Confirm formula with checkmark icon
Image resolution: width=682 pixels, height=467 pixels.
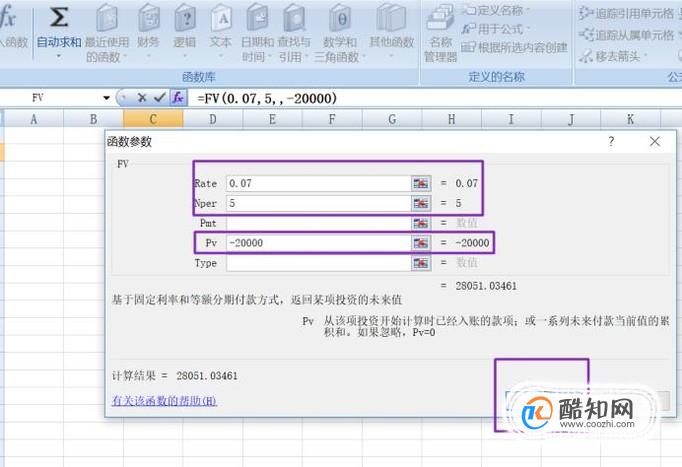point(160,98)
